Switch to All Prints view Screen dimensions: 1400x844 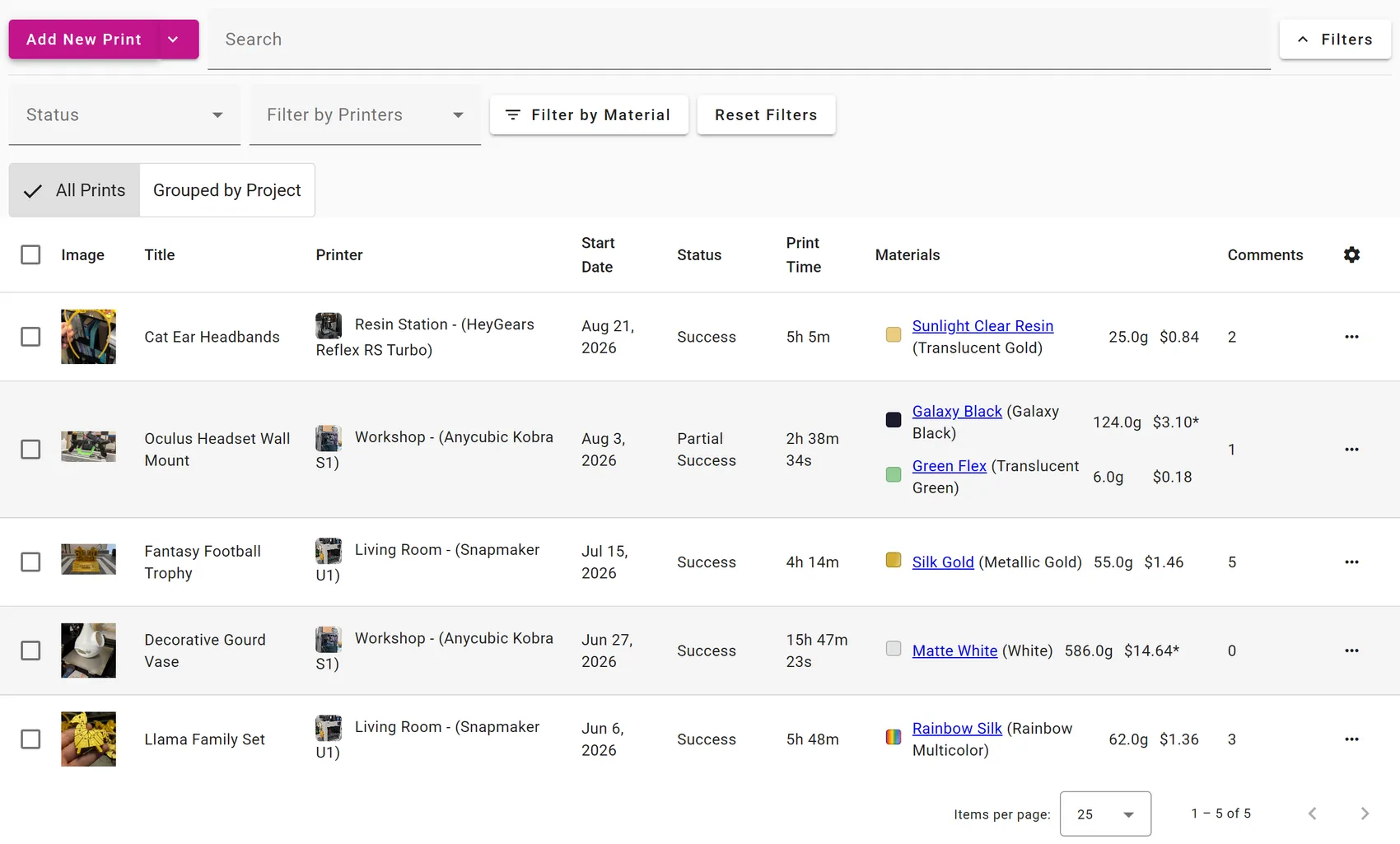[74, 190]
